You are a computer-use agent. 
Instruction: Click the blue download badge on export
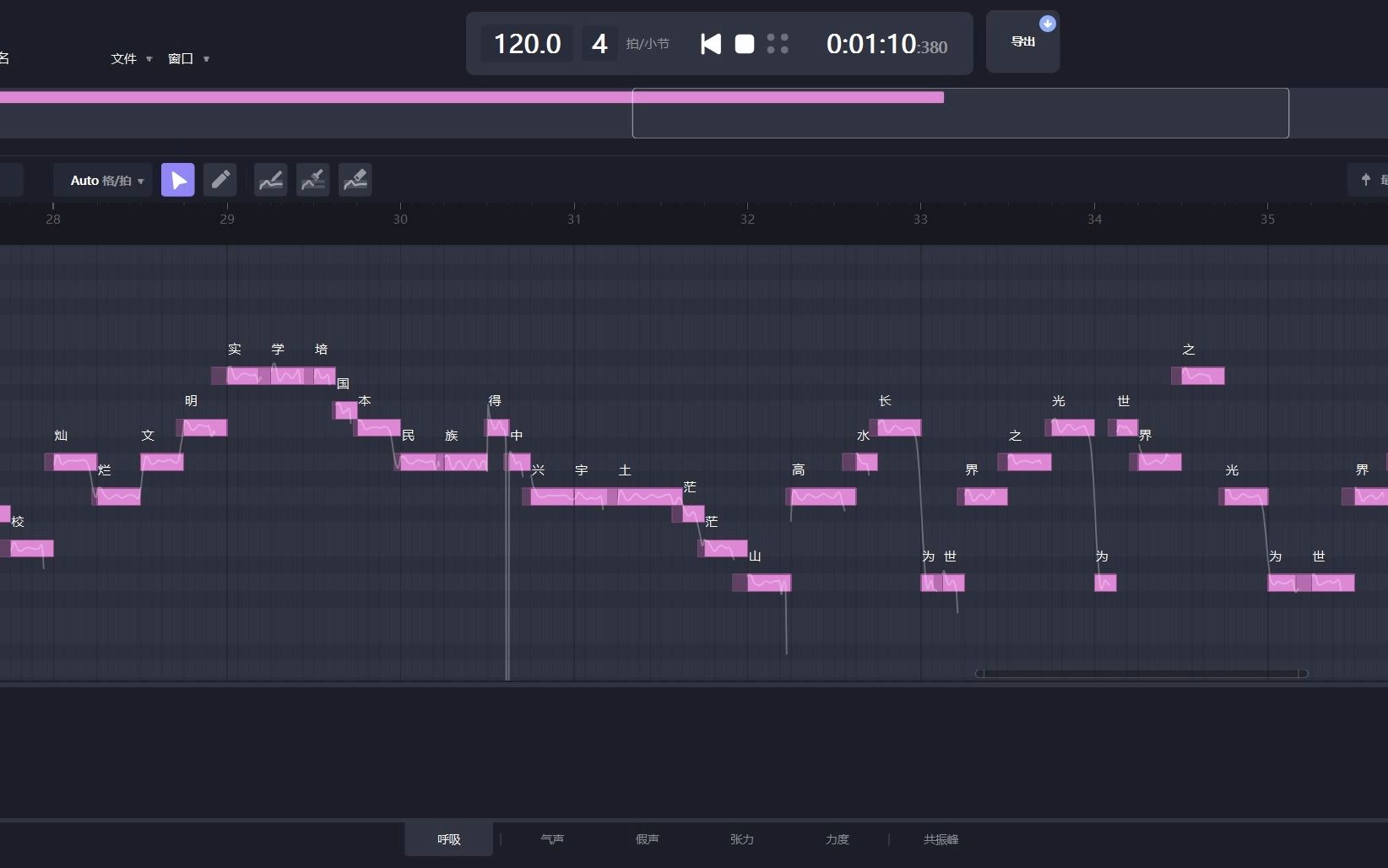click(x=1048, y=24)
